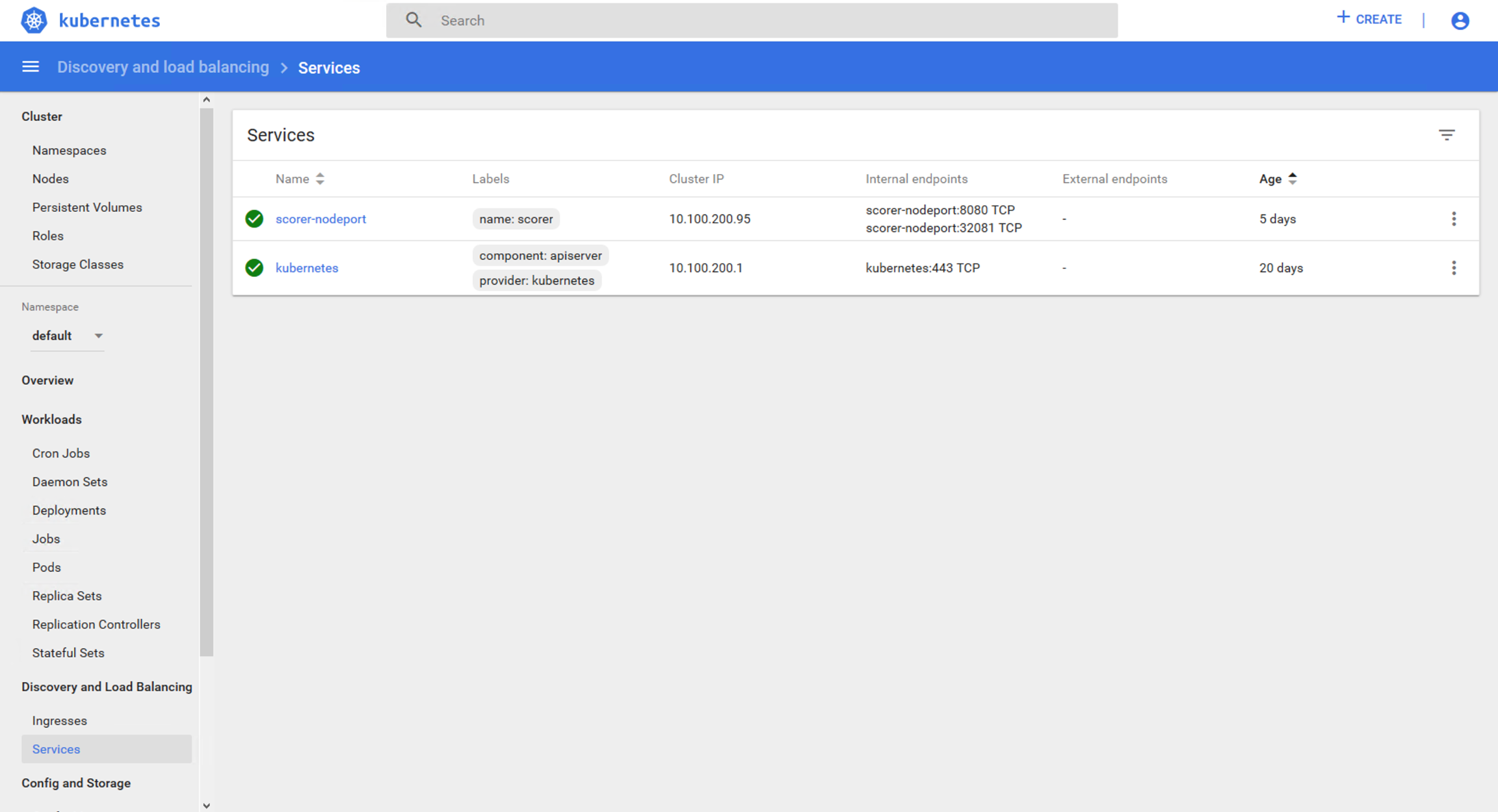The height and width of the screenshot is (812, 1498).
Task: Open Deployments in sidebar
Action: pyautogui.click(x=69, y=510)
